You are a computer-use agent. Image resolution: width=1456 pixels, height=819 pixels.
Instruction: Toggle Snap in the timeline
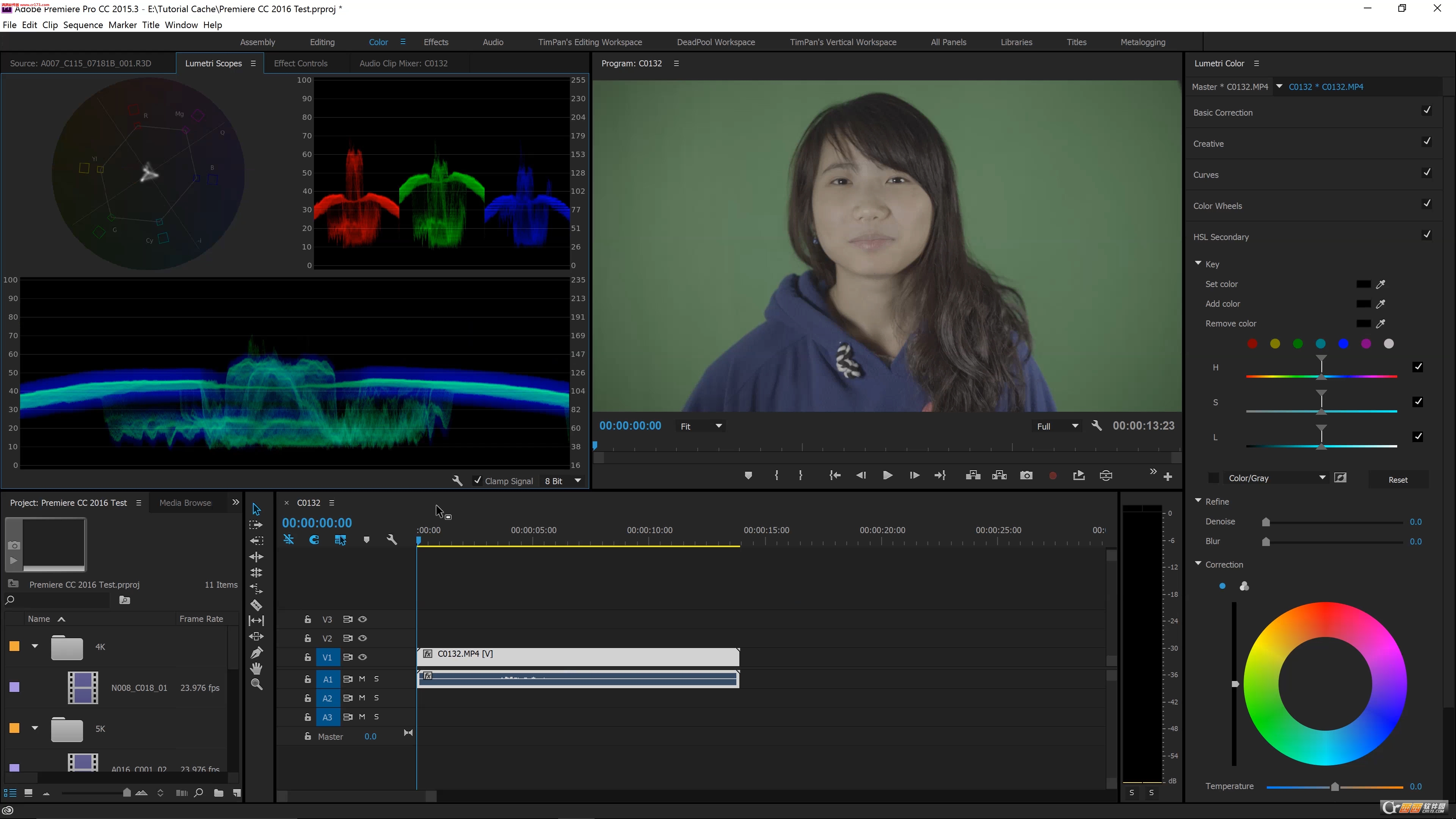click(x=314, y=540)
